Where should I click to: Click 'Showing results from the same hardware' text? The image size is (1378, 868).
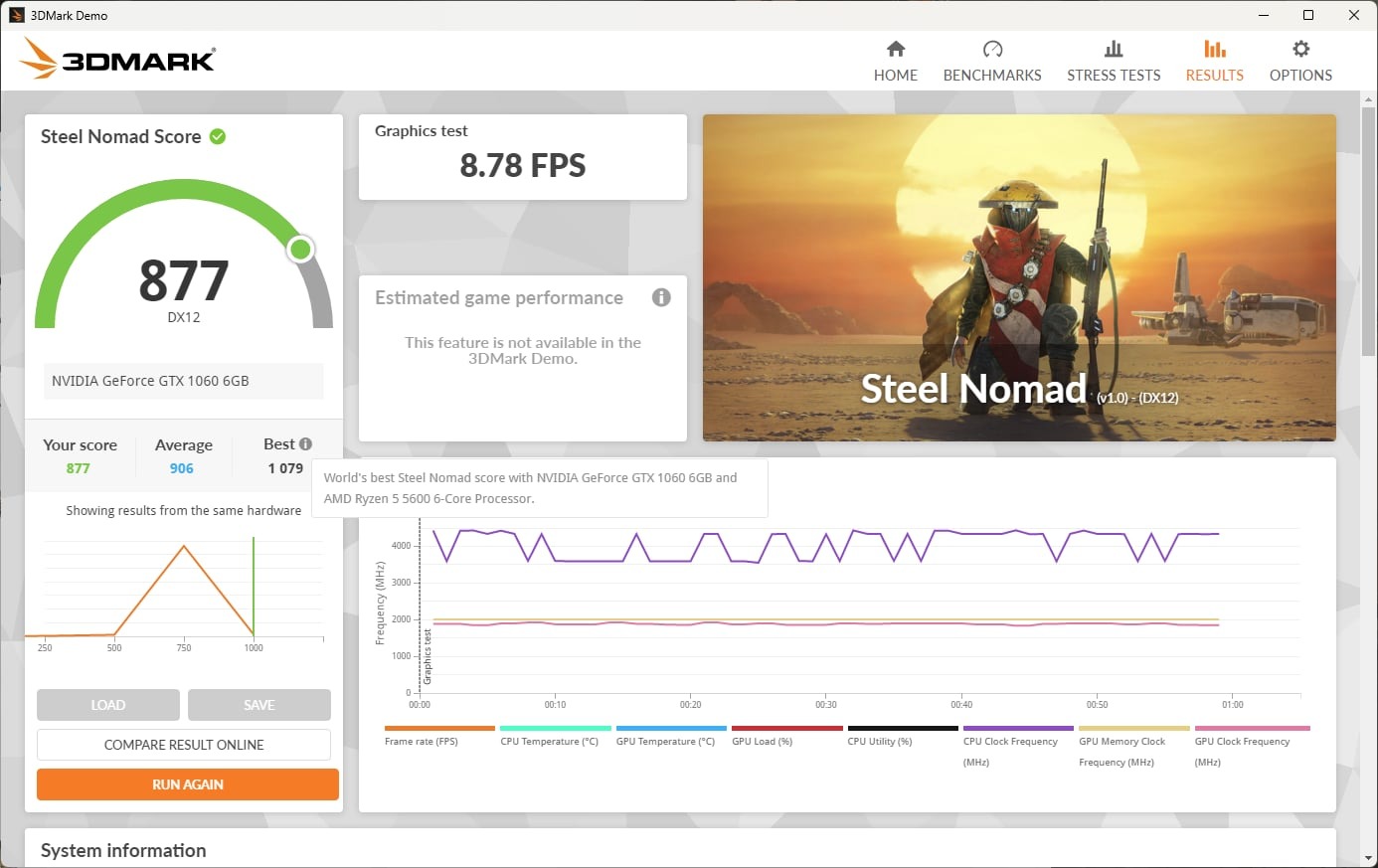click(x=184, y=510)
